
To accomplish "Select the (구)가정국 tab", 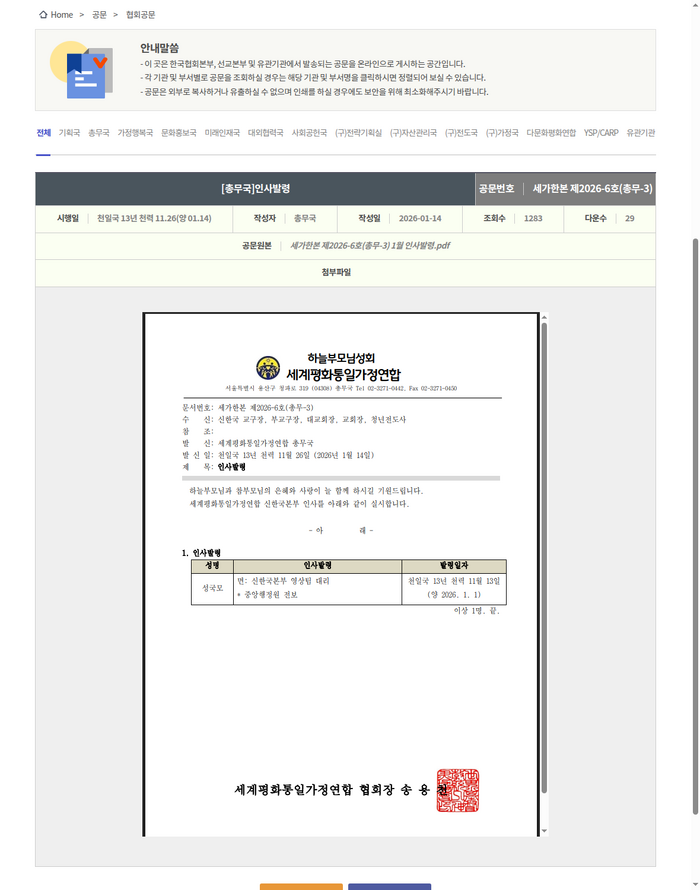I will (502, 133).
